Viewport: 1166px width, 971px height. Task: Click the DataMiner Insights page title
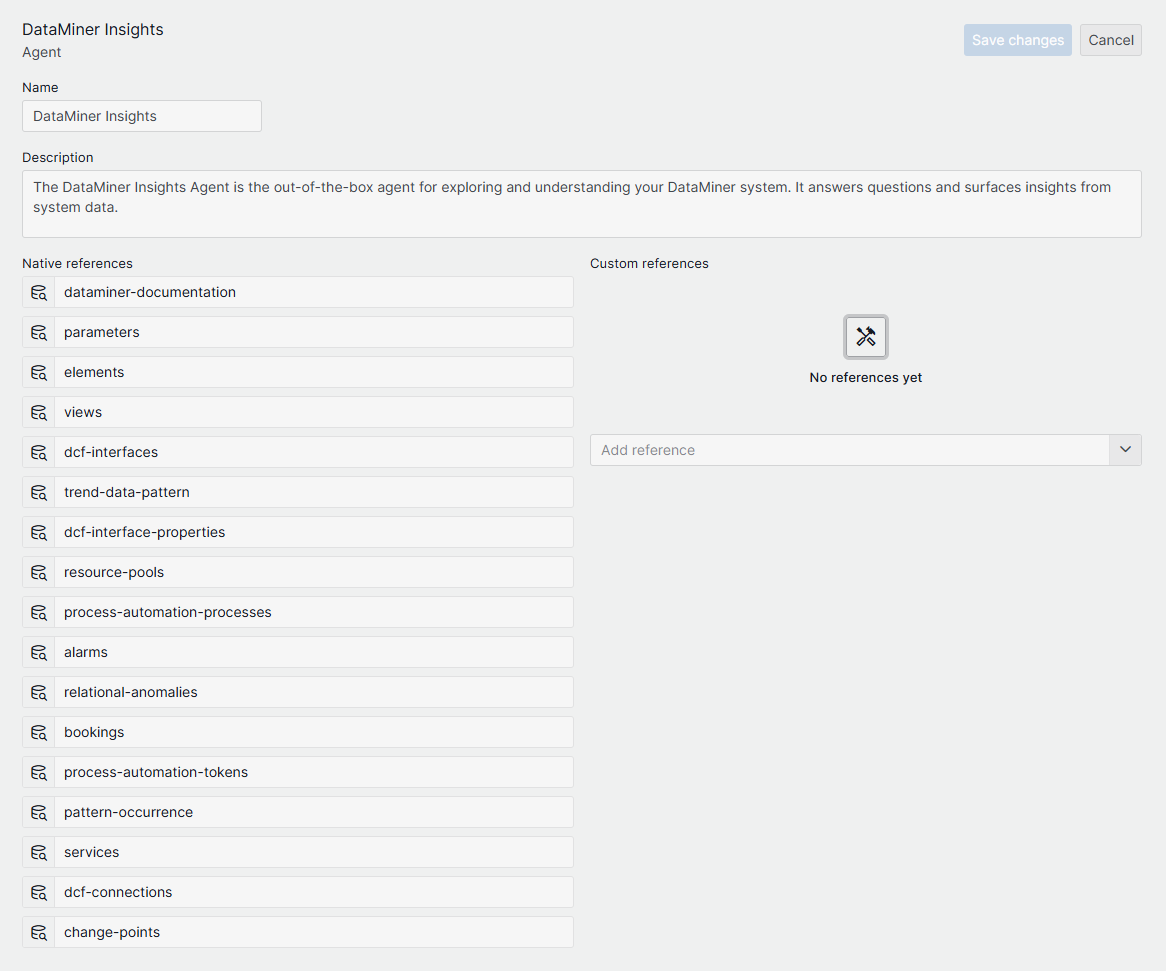[x=93, y=29]
